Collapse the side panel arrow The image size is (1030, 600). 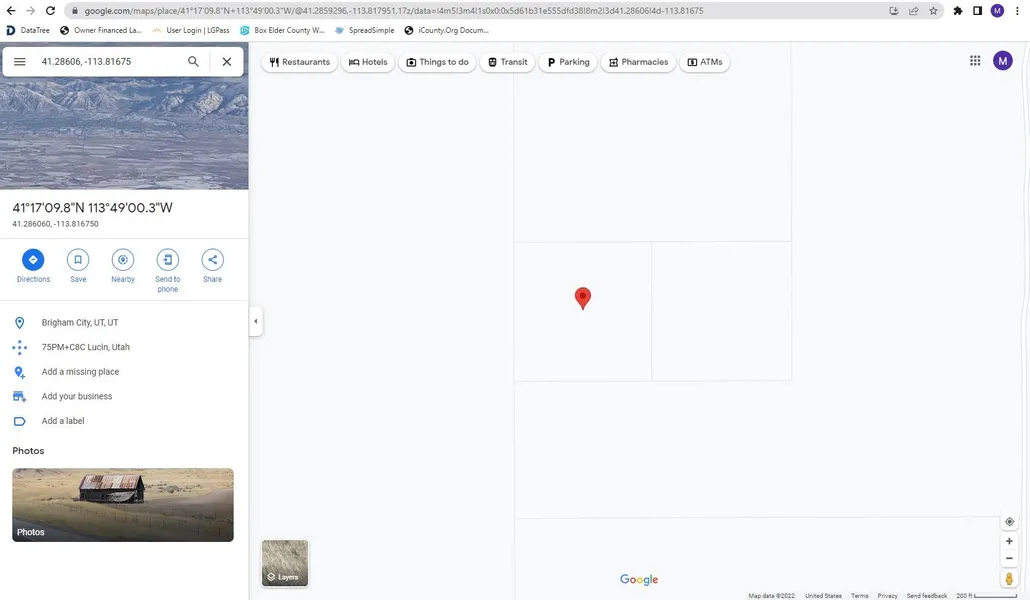coord(256,322)
